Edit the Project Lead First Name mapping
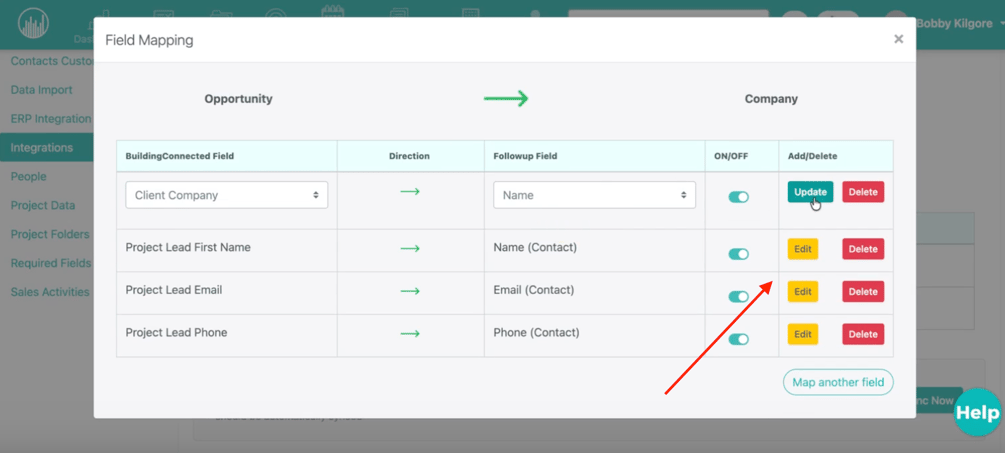1005x453 pixels. (x=802, y=249)
